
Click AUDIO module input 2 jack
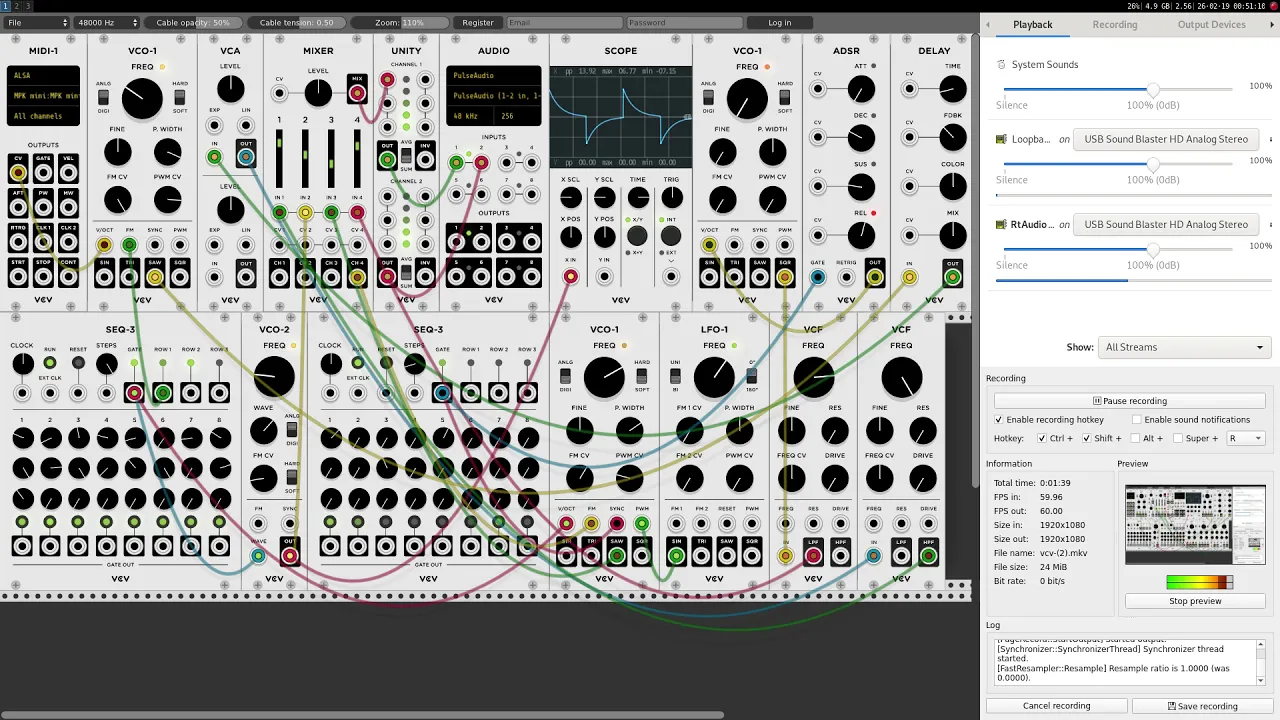click(x=481, y=162)
